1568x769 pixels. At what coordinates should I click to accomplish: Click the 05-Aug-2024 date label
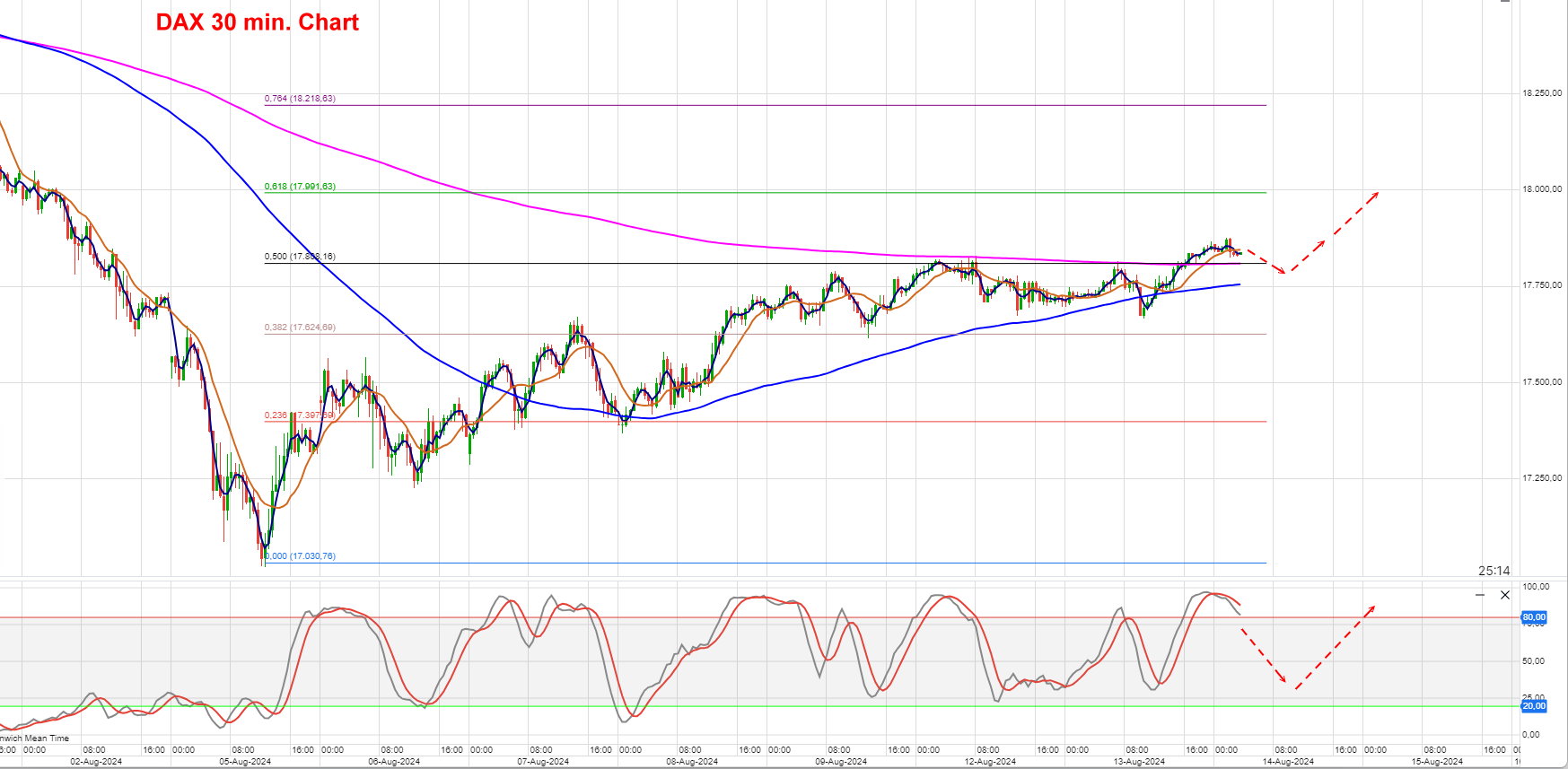coord(245,762)
